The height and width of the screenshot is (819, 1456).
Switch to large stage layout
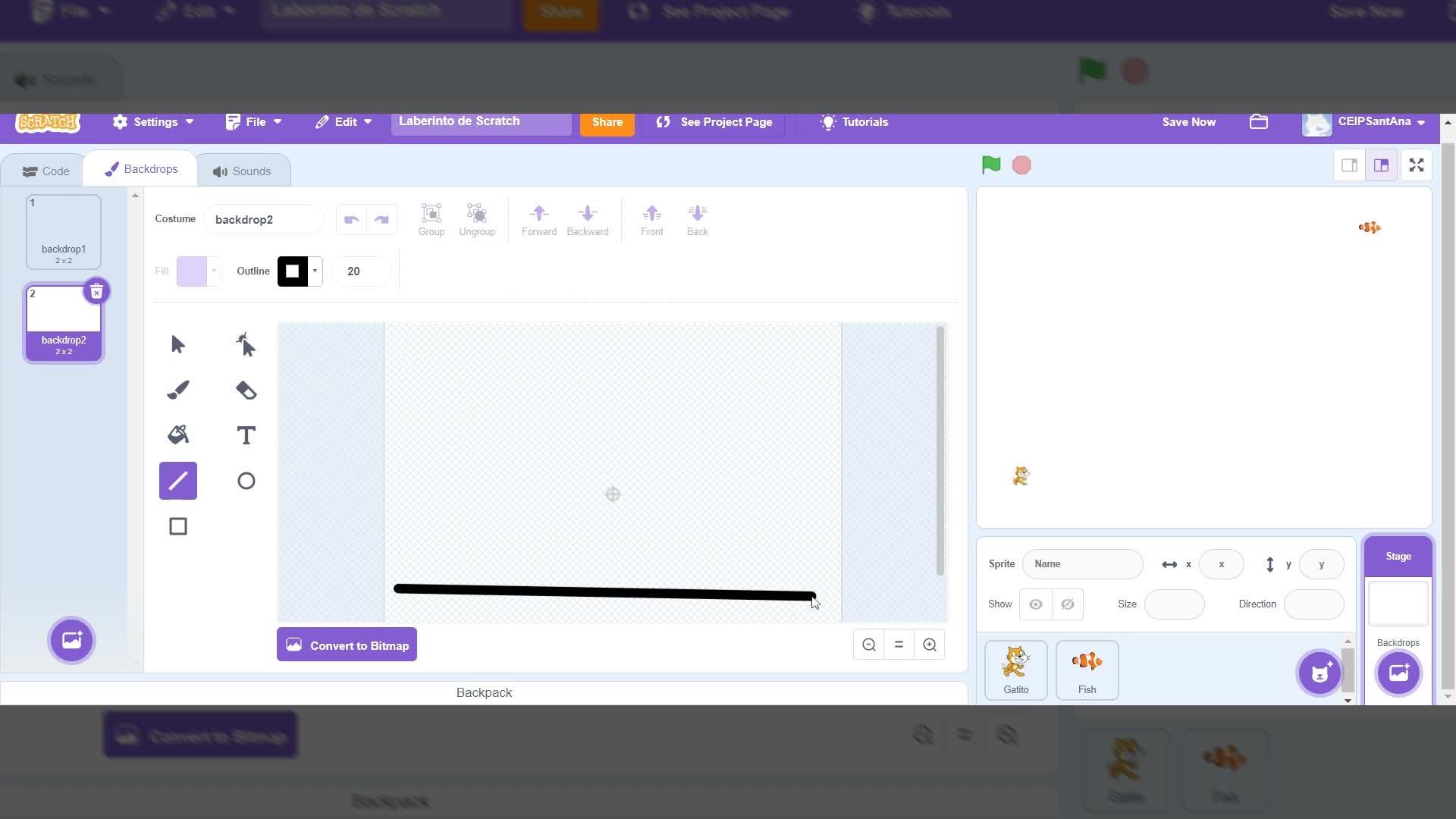pyautogui.click(x=1381, y=165)
